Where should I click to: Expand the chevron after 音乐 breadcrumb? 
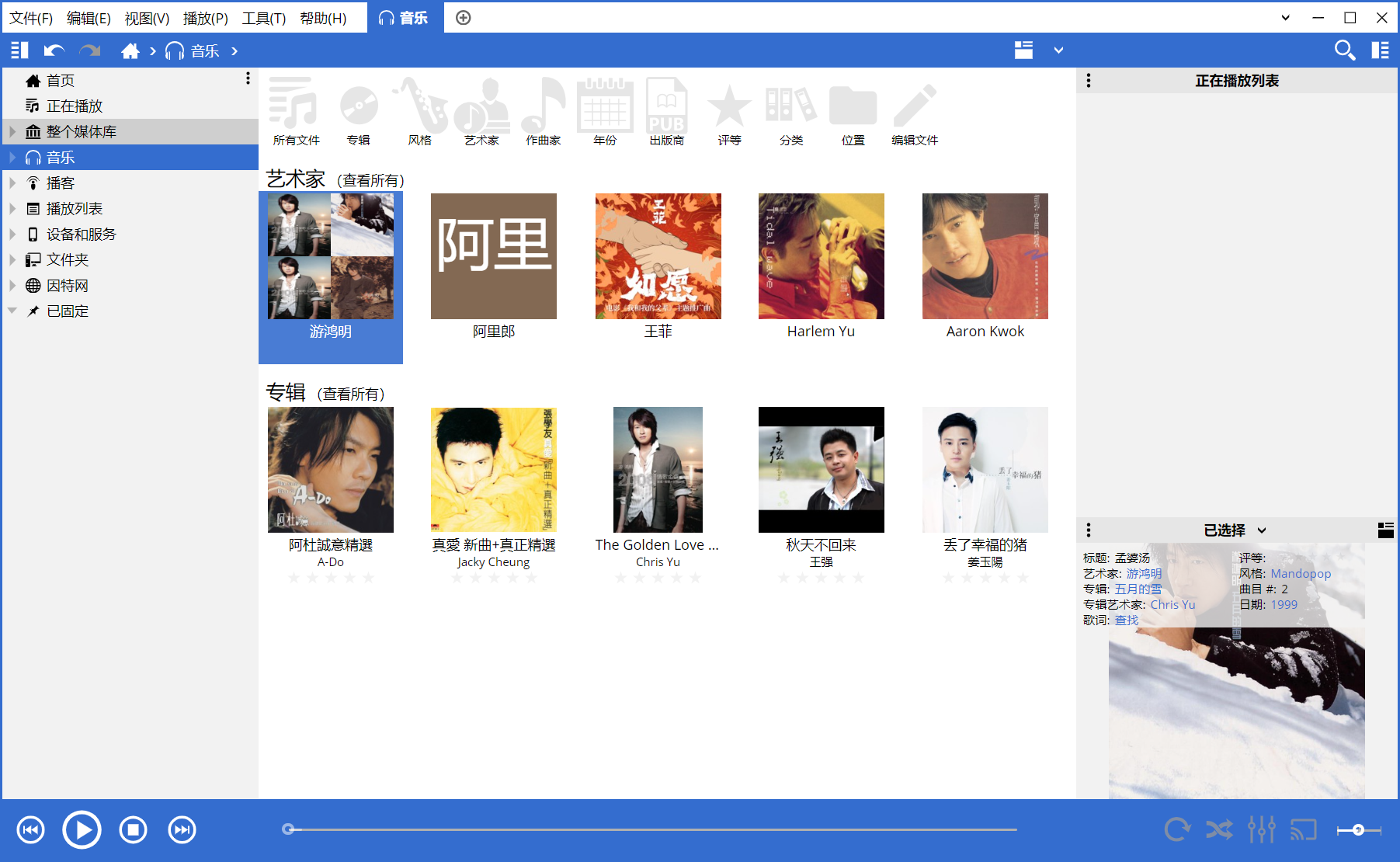coord(234,50)
